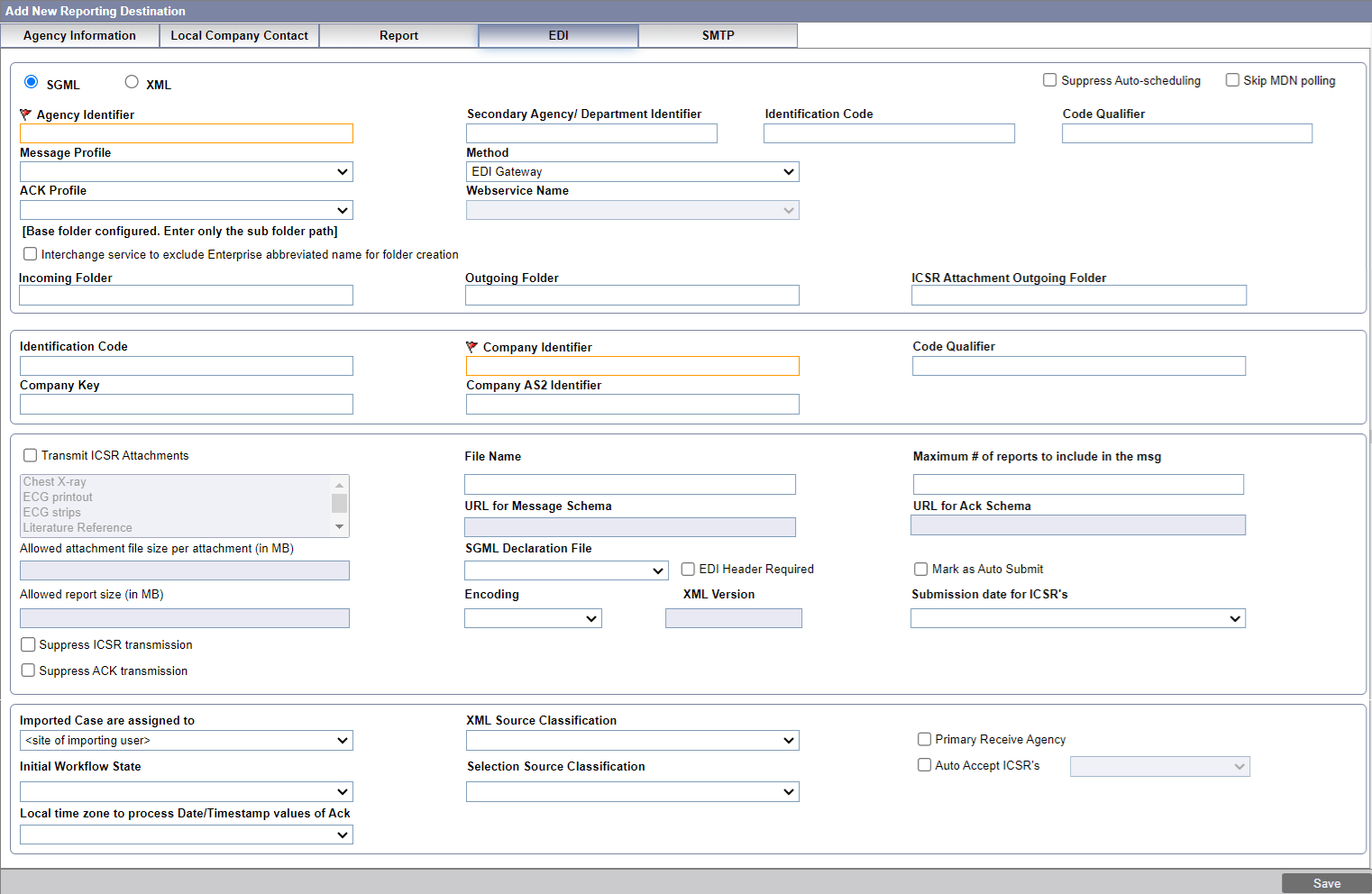Select the SGML radio button
Viewport: 1372px width, 894px height.
click(32, 81)
